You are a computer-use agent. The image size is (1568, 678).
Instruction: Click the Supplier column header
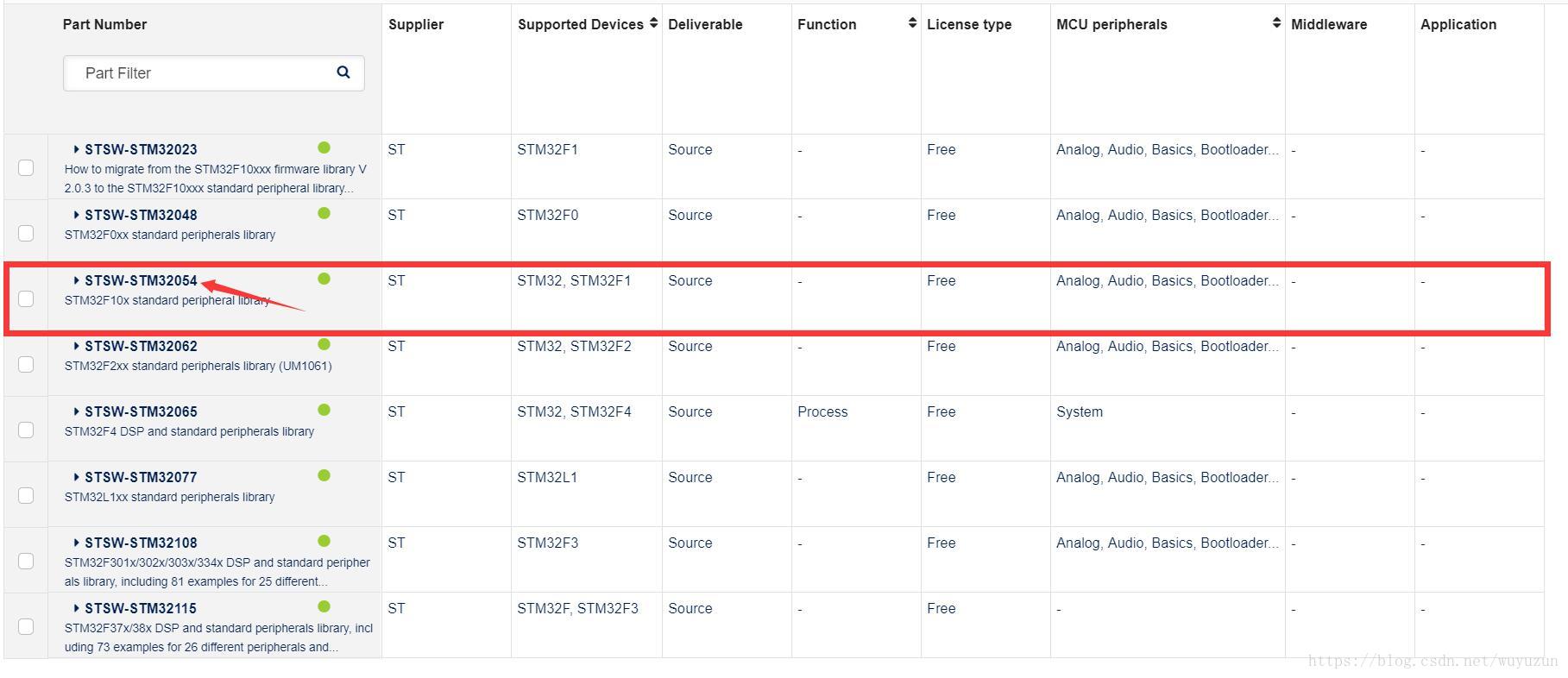[416, 24]
